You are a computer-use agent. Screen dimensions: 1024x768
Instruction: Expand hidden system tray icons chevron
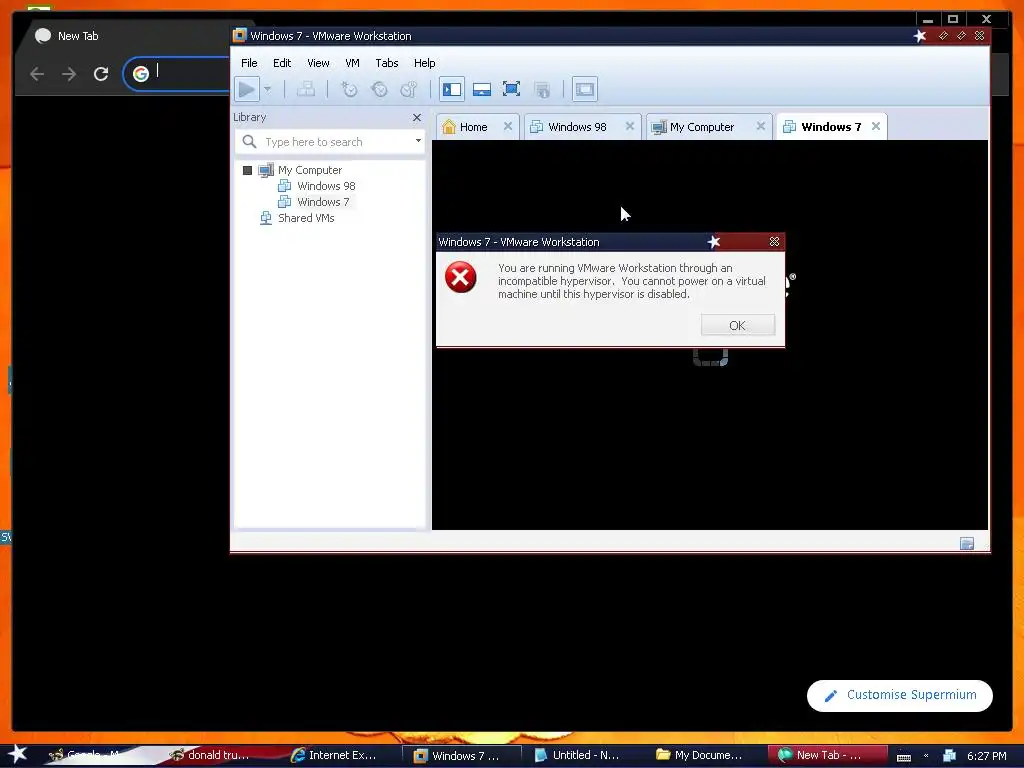[926, 756]
